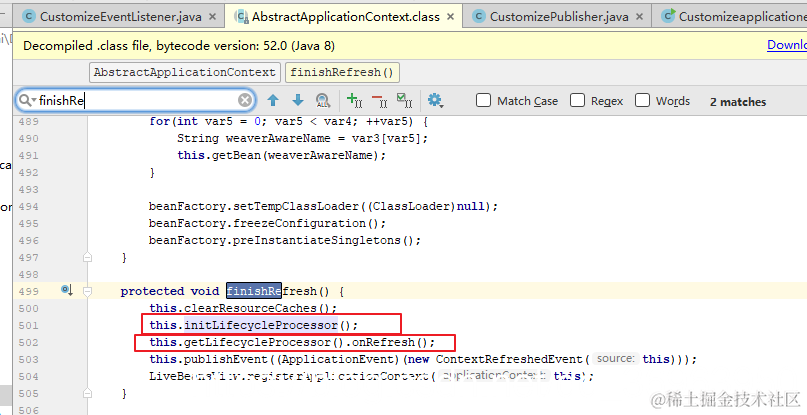Close CustomizeEventListener.java tab
Image resolution: width=807 pixels, height=415 pixels.
(x=212, y=17)
